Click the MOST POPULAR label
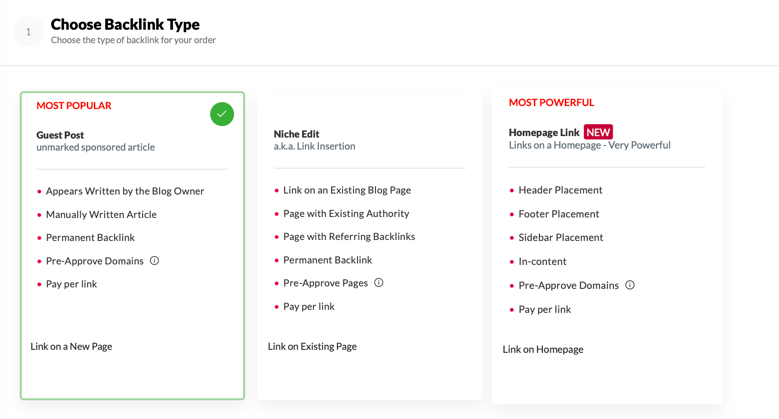 click(x=74, y=105)
